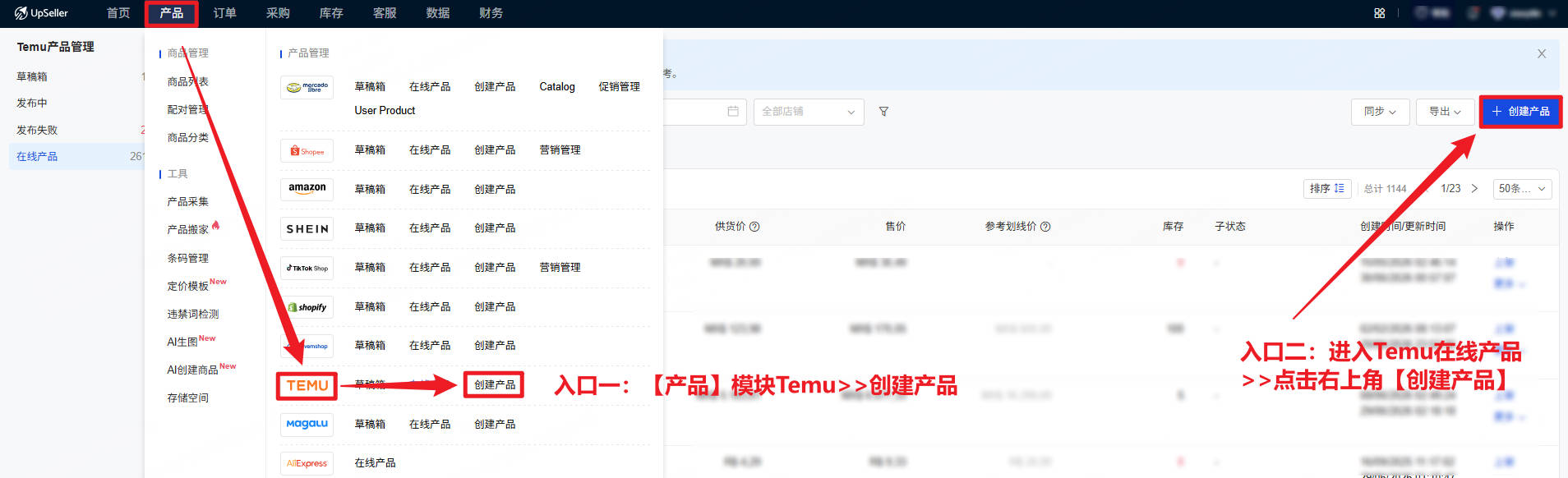Click the TEMU platform logo
This screenshot has height=478, width=1568.
307,385
